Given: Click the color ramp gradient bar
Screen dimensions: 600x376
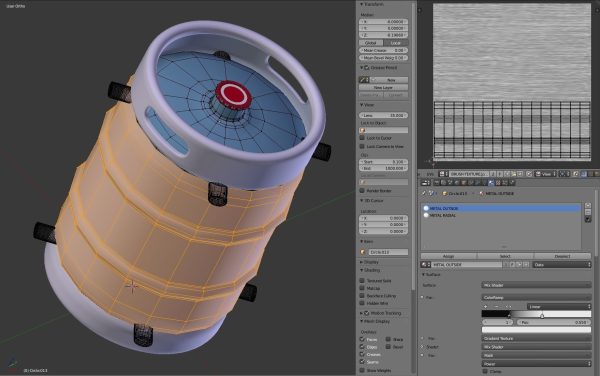Looking at the screenshot, I should (536, 314).
